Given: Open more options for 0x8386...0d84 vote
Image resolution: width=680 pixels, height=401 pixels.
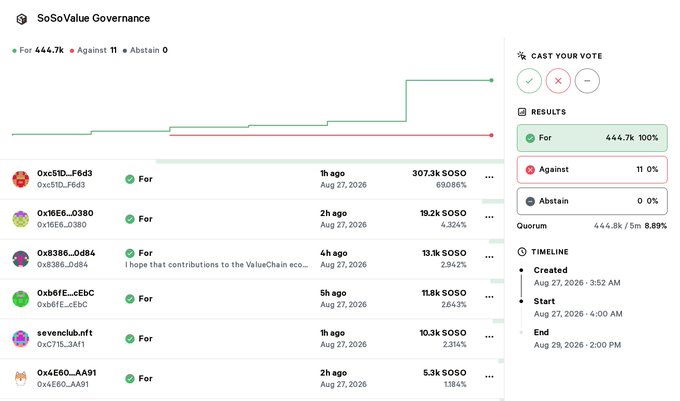Looking at the screenshot, I should pyautogui.click(x=489, y=257).
